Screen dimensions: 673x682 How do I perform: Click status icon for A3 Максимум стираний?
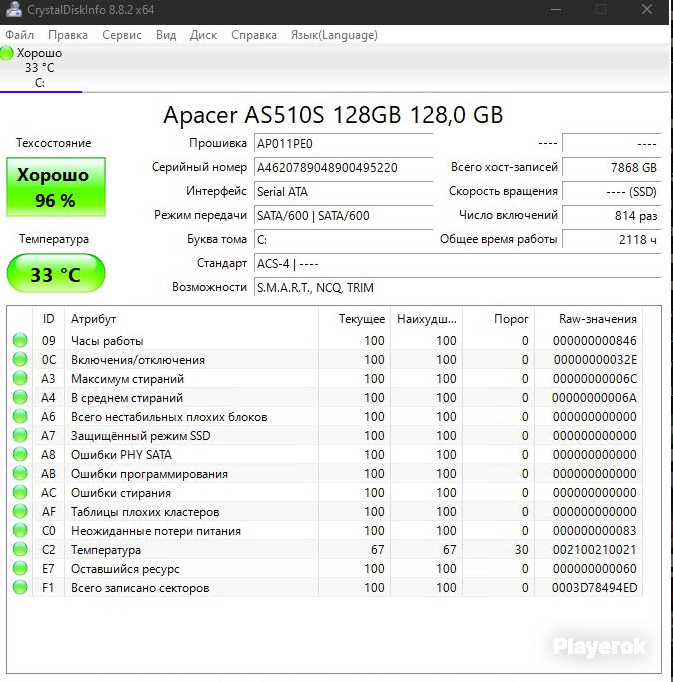click(x=20, y=378)
